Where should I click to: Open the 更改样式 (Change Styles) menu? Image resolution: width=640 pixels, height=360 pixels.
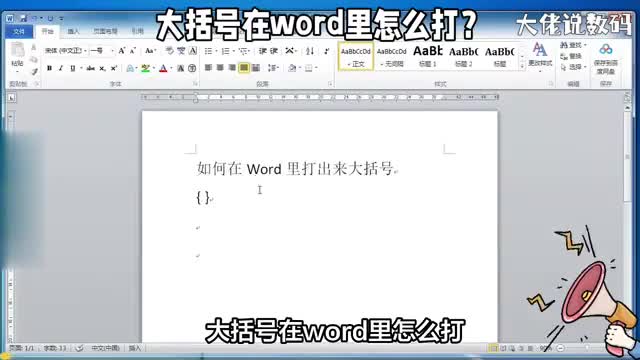click(x=540, y=57)
